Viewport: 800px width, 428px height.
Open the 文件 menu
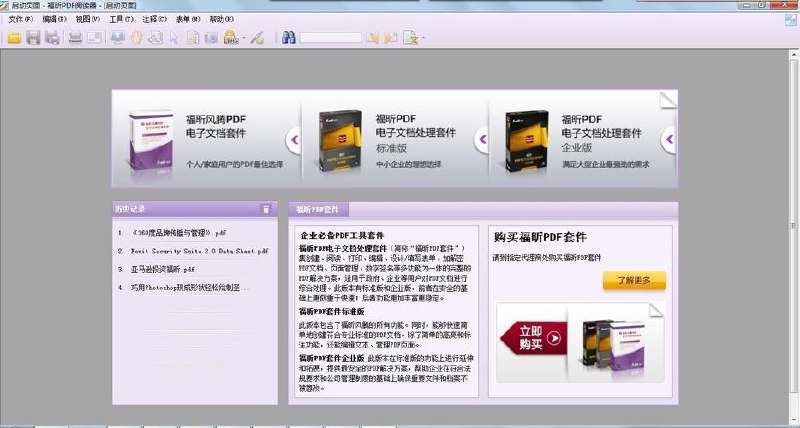(x=21, y=19)
